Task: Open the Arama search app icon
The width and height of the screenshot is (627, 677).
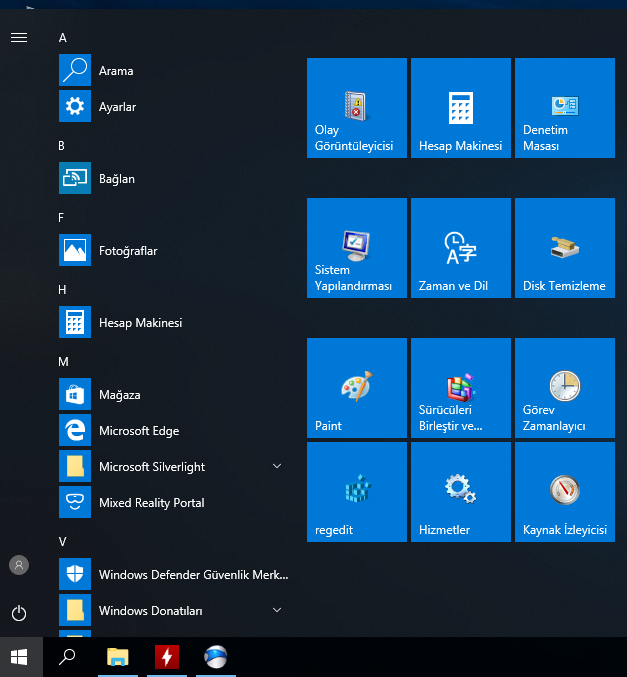Action: pos(75,70)
